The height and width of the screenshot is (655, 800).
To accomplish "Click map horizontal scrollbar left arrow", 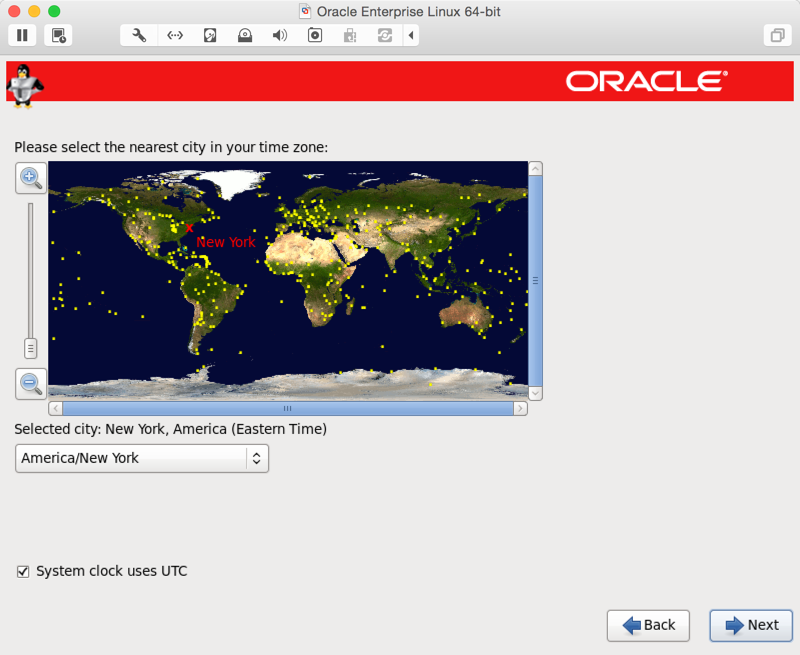I will click(x=56, y=408).
